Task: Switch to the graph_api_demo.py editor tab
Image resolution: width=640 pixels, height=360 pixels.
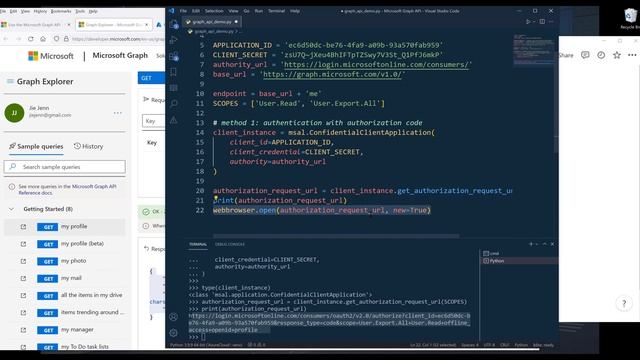Action: (211, 22)
